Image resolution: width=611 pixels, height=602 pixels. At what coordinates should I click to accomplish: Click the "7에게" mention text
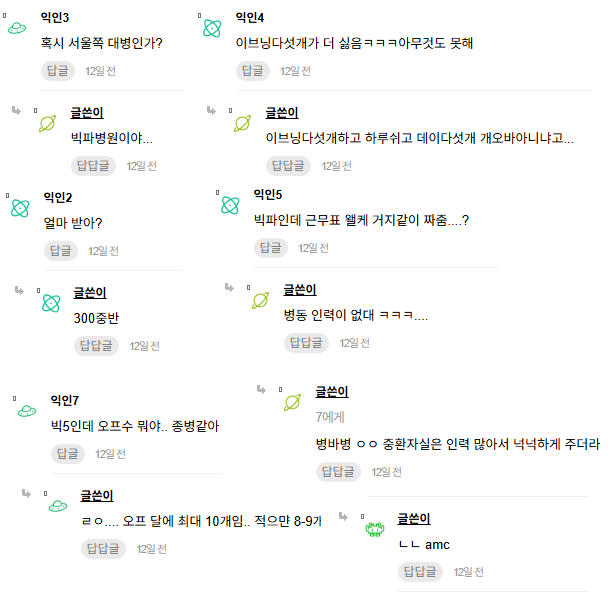329,417
